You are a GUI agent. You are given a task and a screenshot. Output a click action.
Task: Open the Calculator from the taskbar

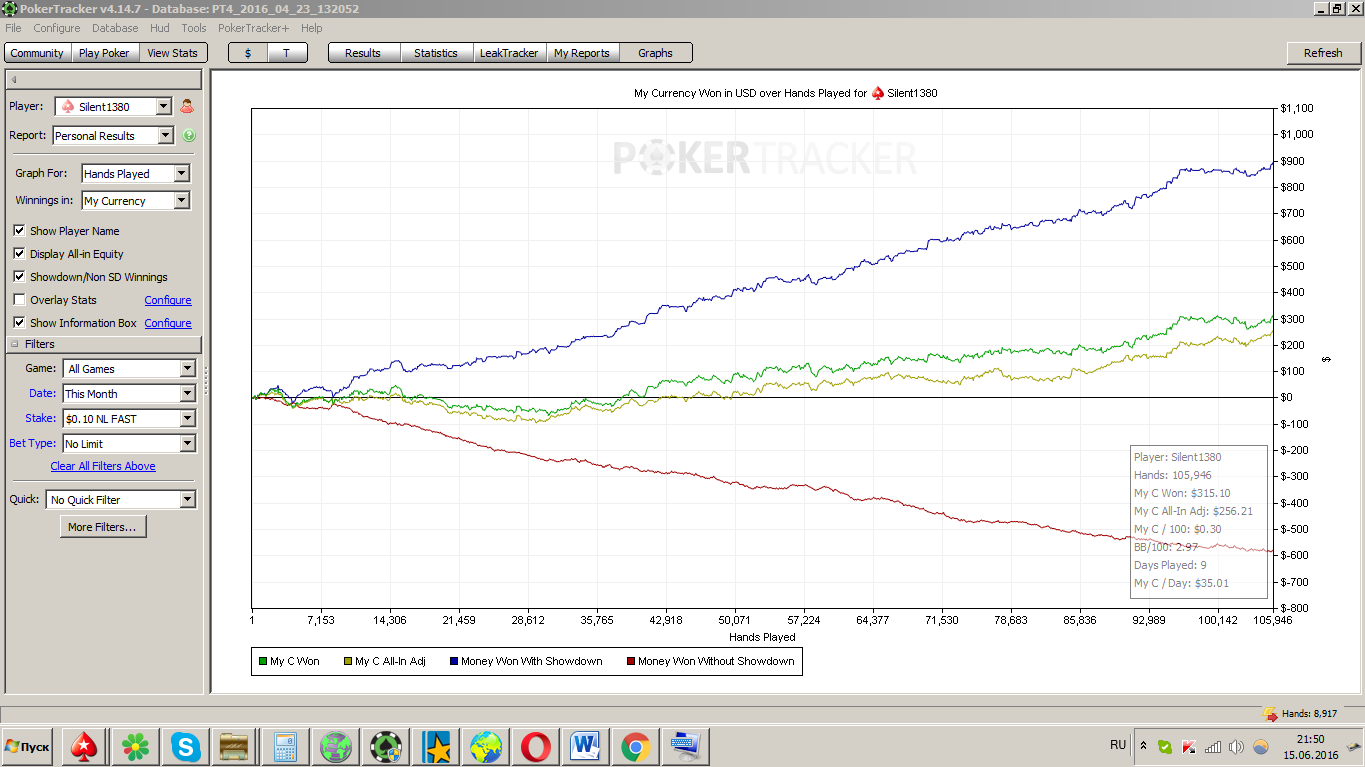[285, 746]
